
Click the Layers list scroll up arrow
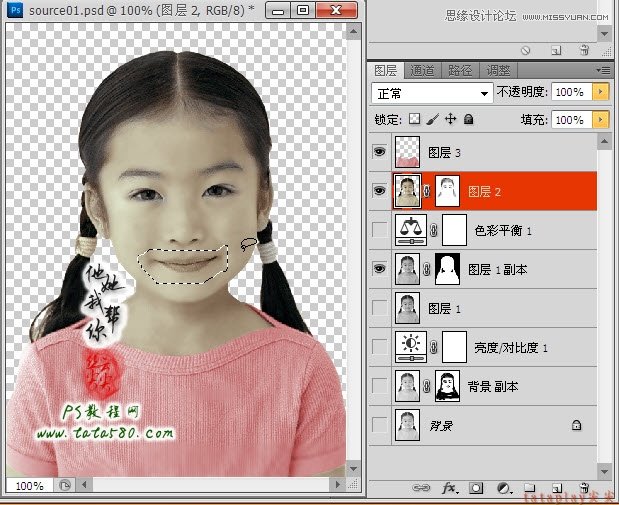click(x=604, y=141)
